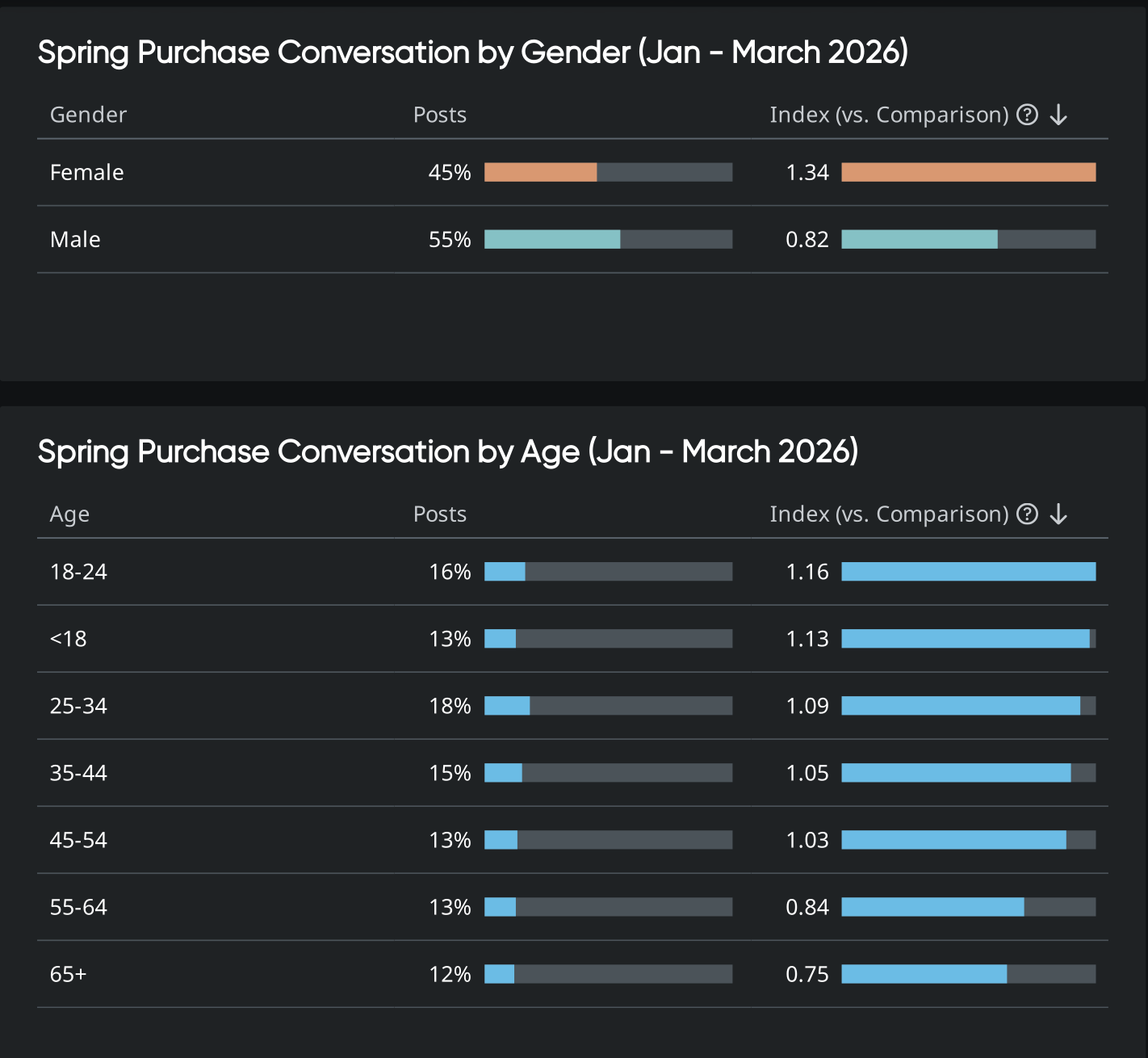
Task: Click the Spring Purchase Conversation by Gender title
Action: pos(472,52)
